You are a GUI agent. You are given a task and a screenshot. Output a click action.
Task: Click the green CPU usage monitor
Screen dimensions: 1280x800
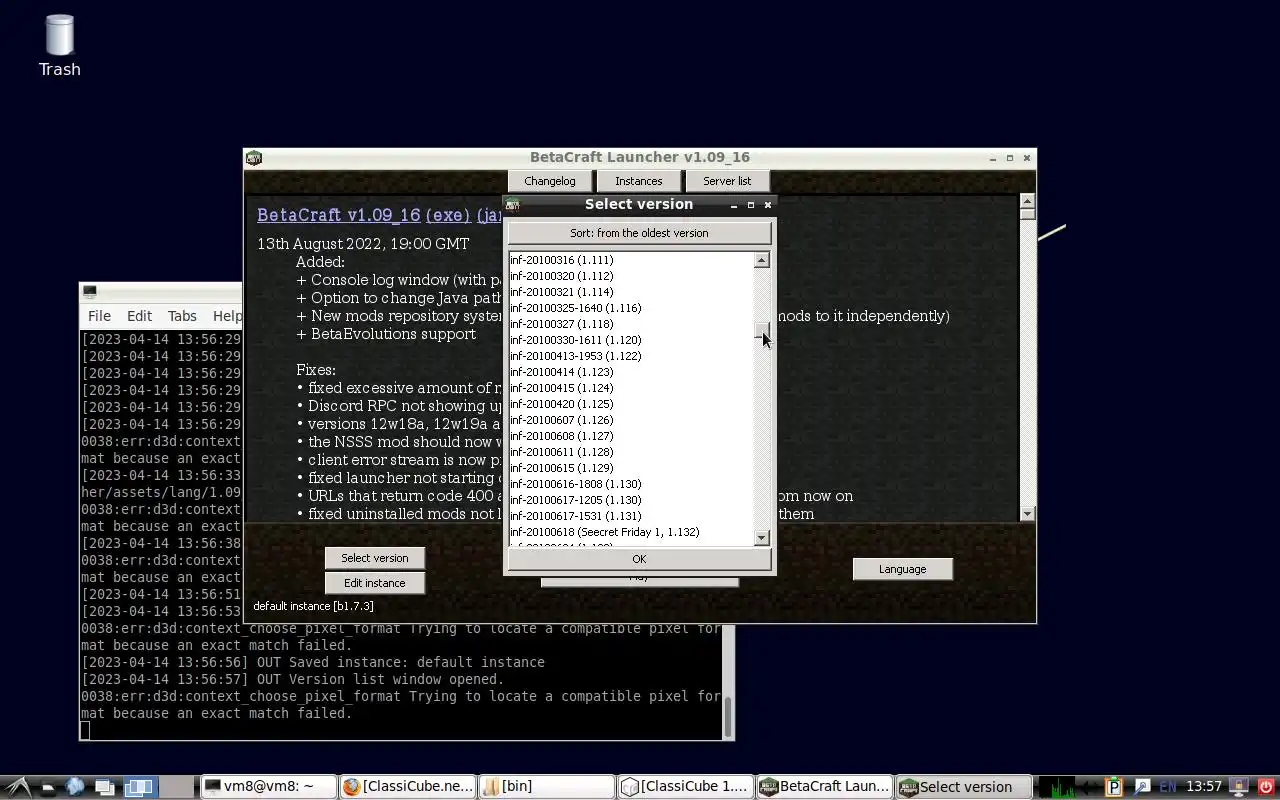[1056, 787]
